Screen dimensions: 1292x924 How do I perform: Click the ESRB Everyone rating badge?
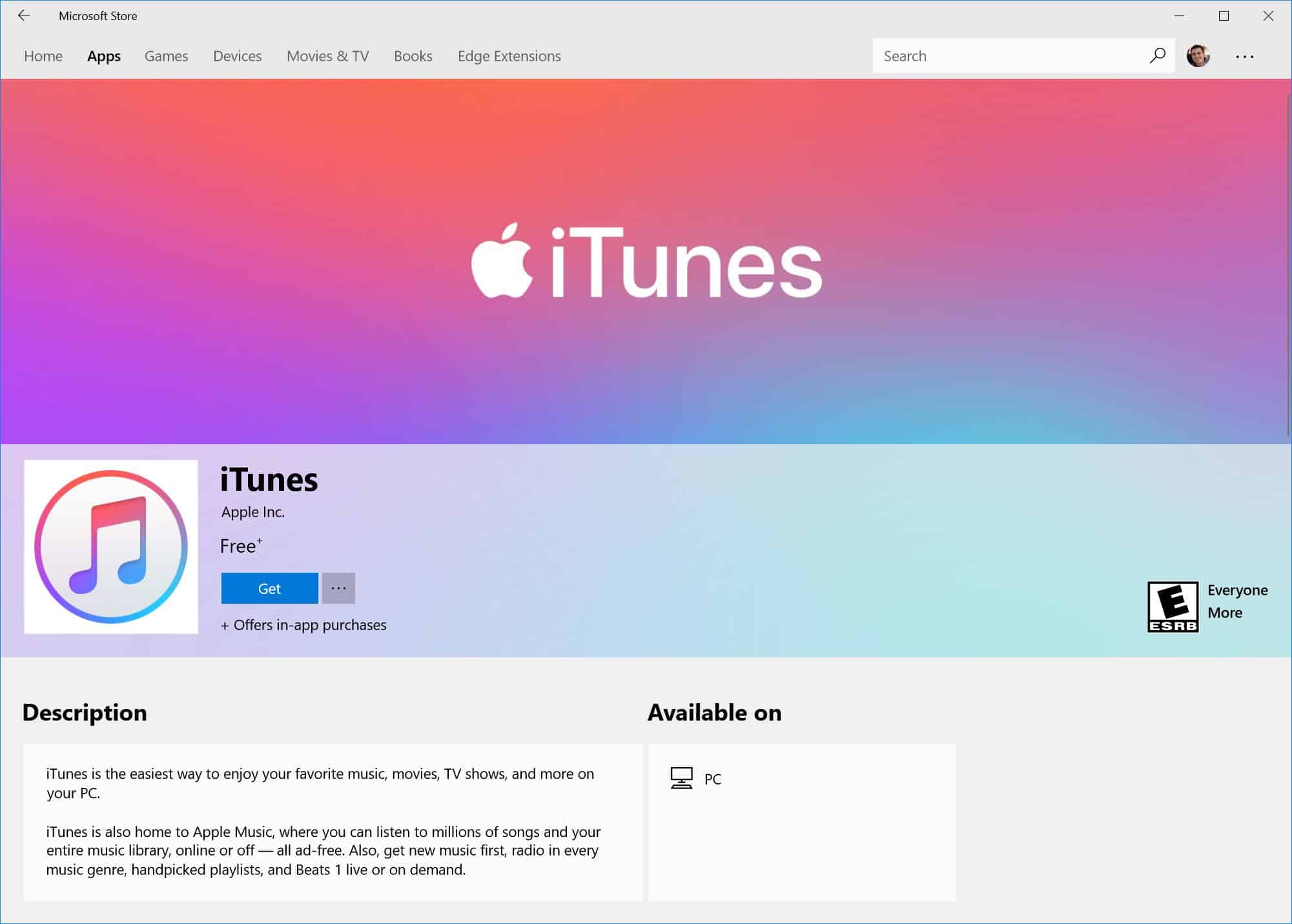pyautogui.click(x=1173, y=606)
